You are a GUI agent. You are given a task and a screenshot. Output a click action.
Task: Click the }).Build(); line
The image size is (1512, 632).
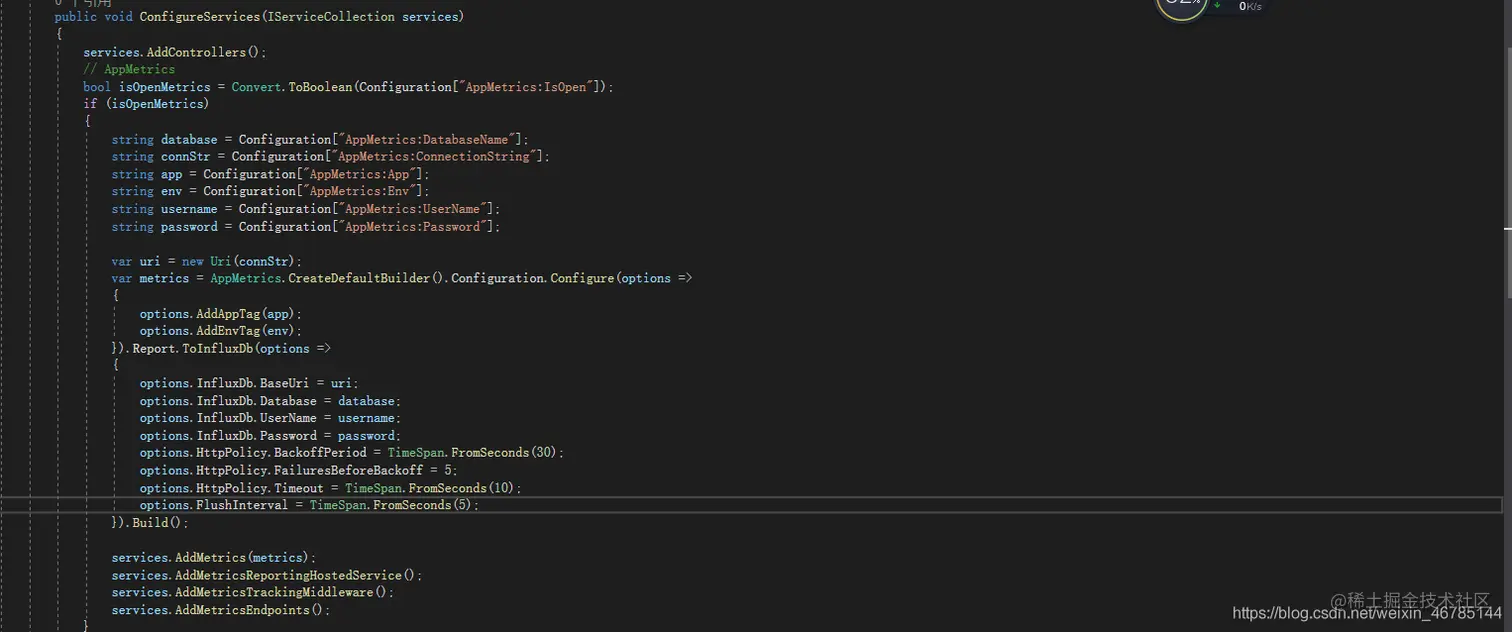point(150,523)
